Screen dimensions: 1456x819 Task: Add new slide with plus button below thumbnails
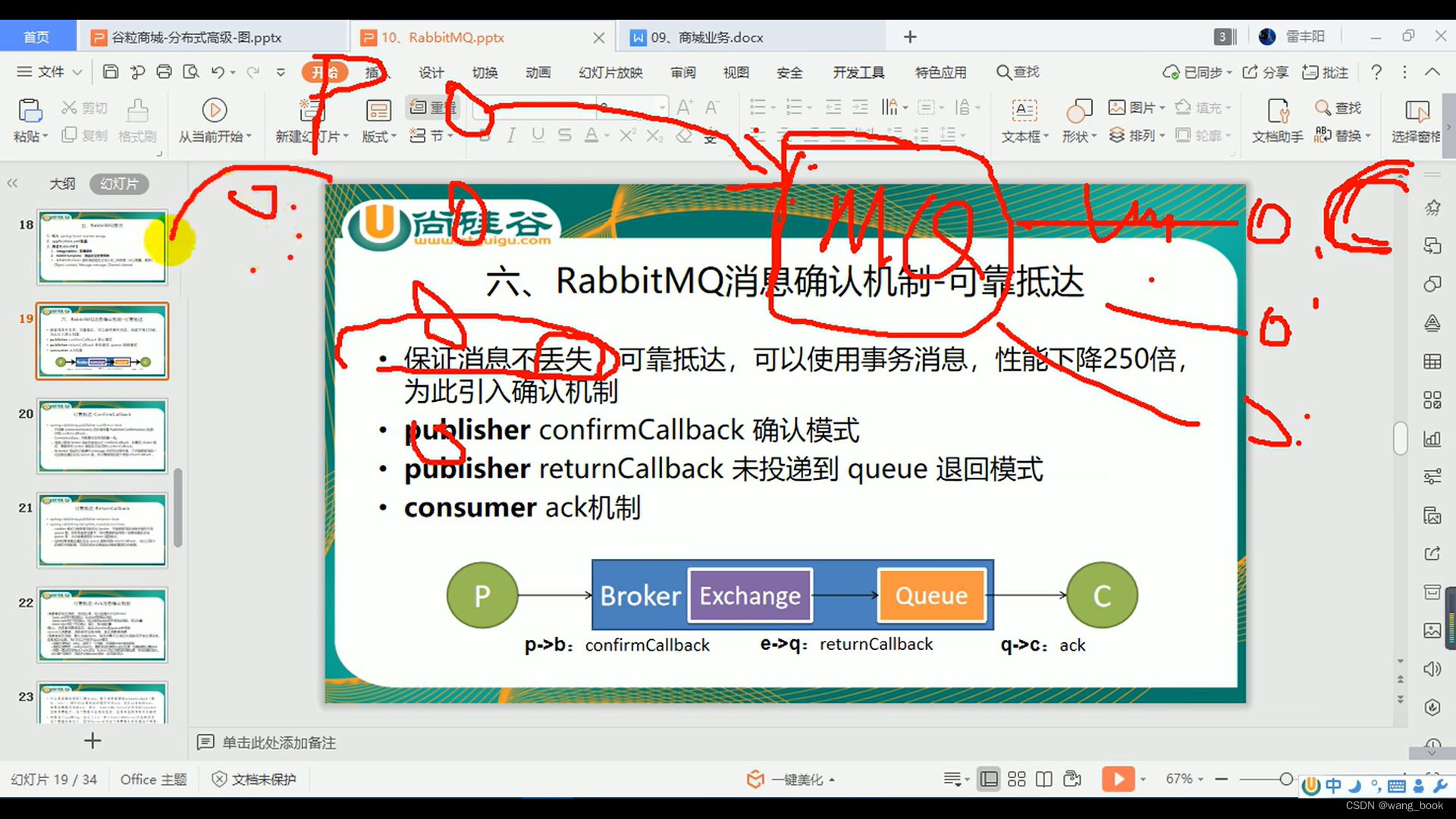93,741
